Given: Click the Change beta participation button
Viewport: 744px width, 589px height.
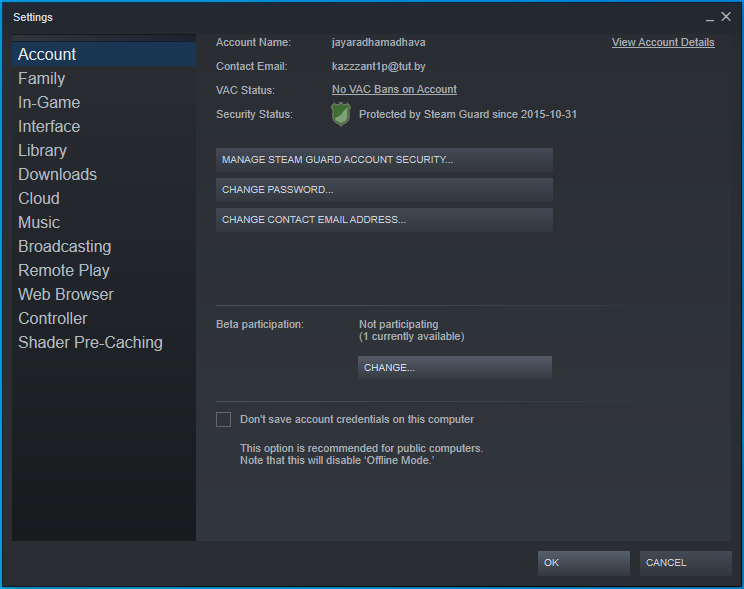Looking at the screenshot, I should [x=455, y=368].
